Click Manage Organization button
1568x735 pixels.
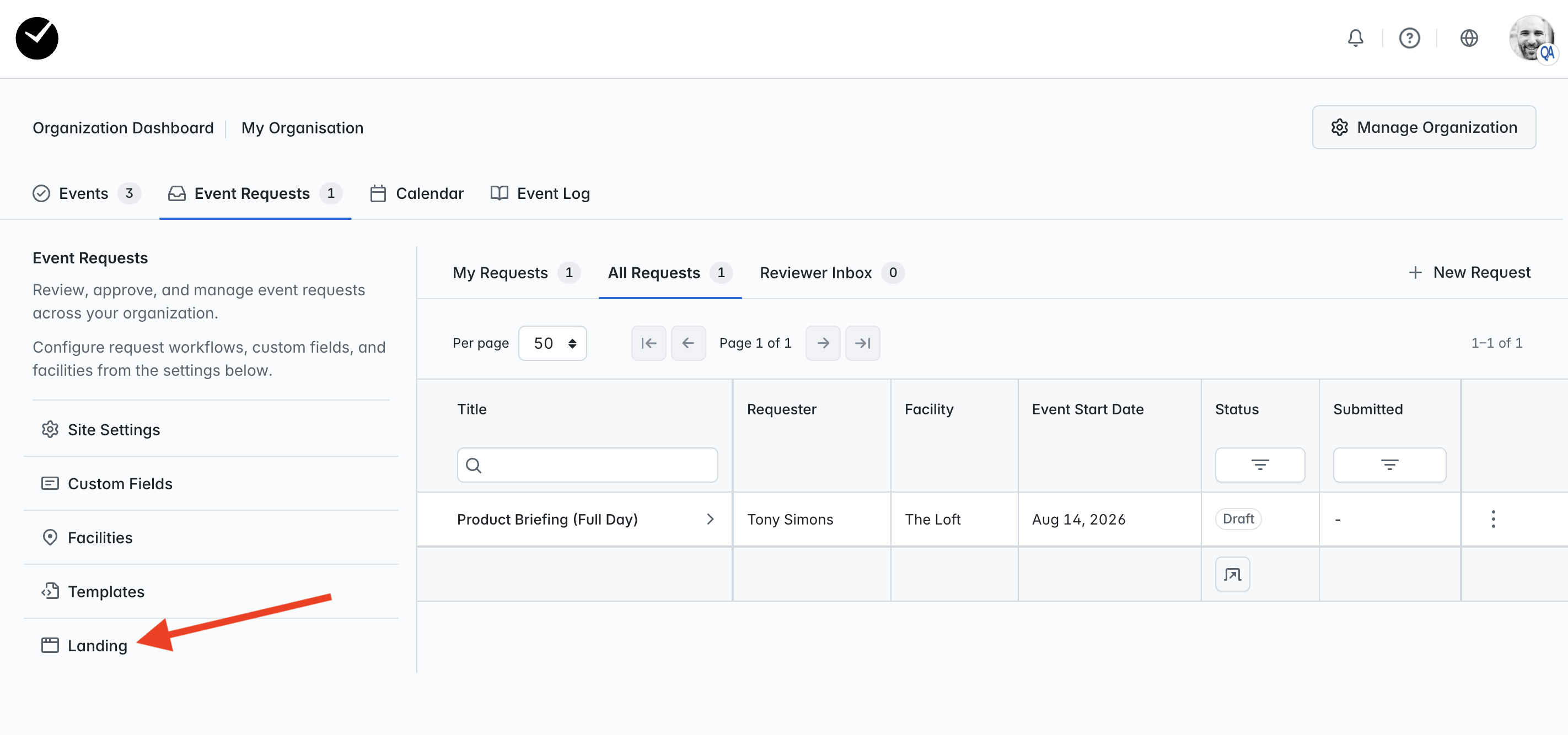pyautogui.click(x=1424, y=127)
